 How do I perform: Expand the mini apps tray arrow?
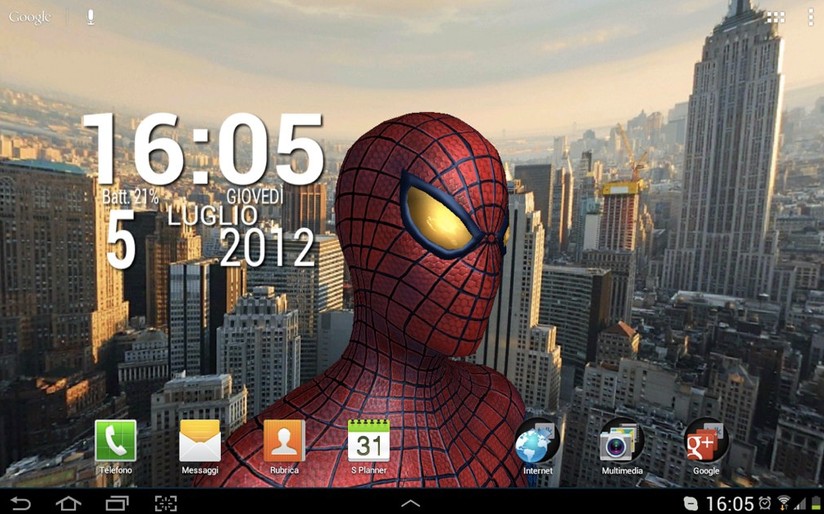coord(410,503)
